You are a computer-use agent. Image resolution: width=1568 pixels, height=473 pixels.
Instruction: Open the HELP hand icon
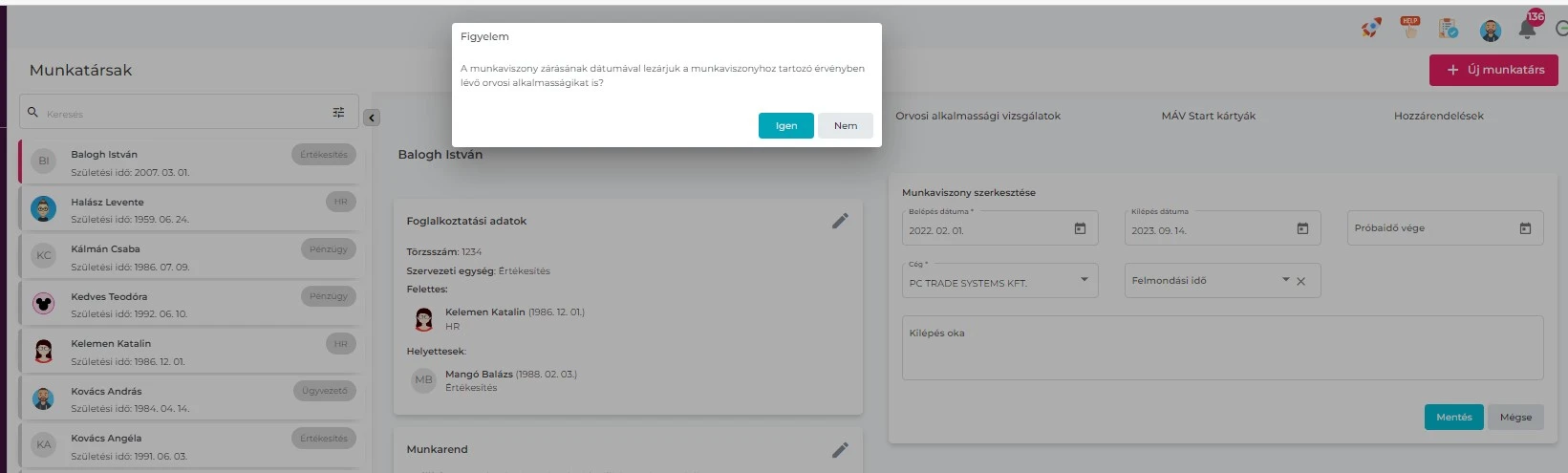[1410, 28]
